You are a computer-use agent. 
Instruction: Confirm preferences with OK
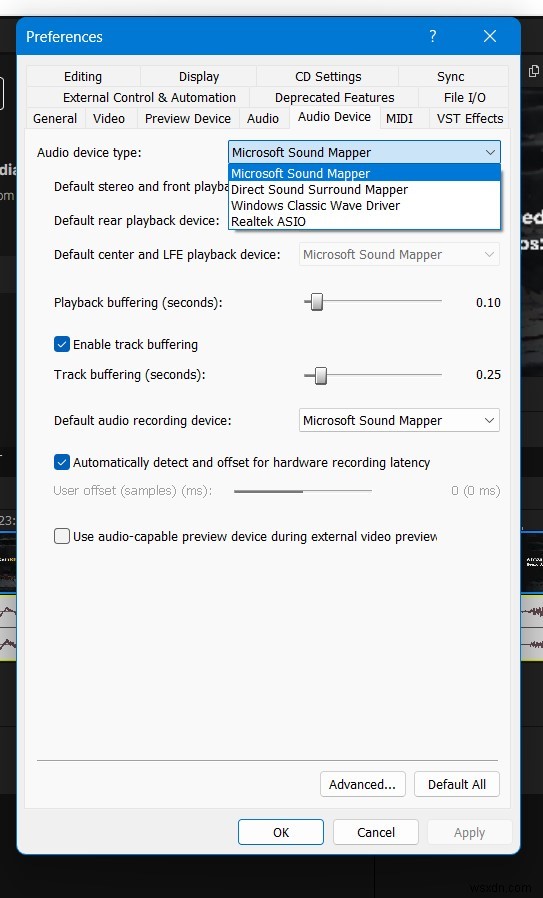[x=281, y=833]
